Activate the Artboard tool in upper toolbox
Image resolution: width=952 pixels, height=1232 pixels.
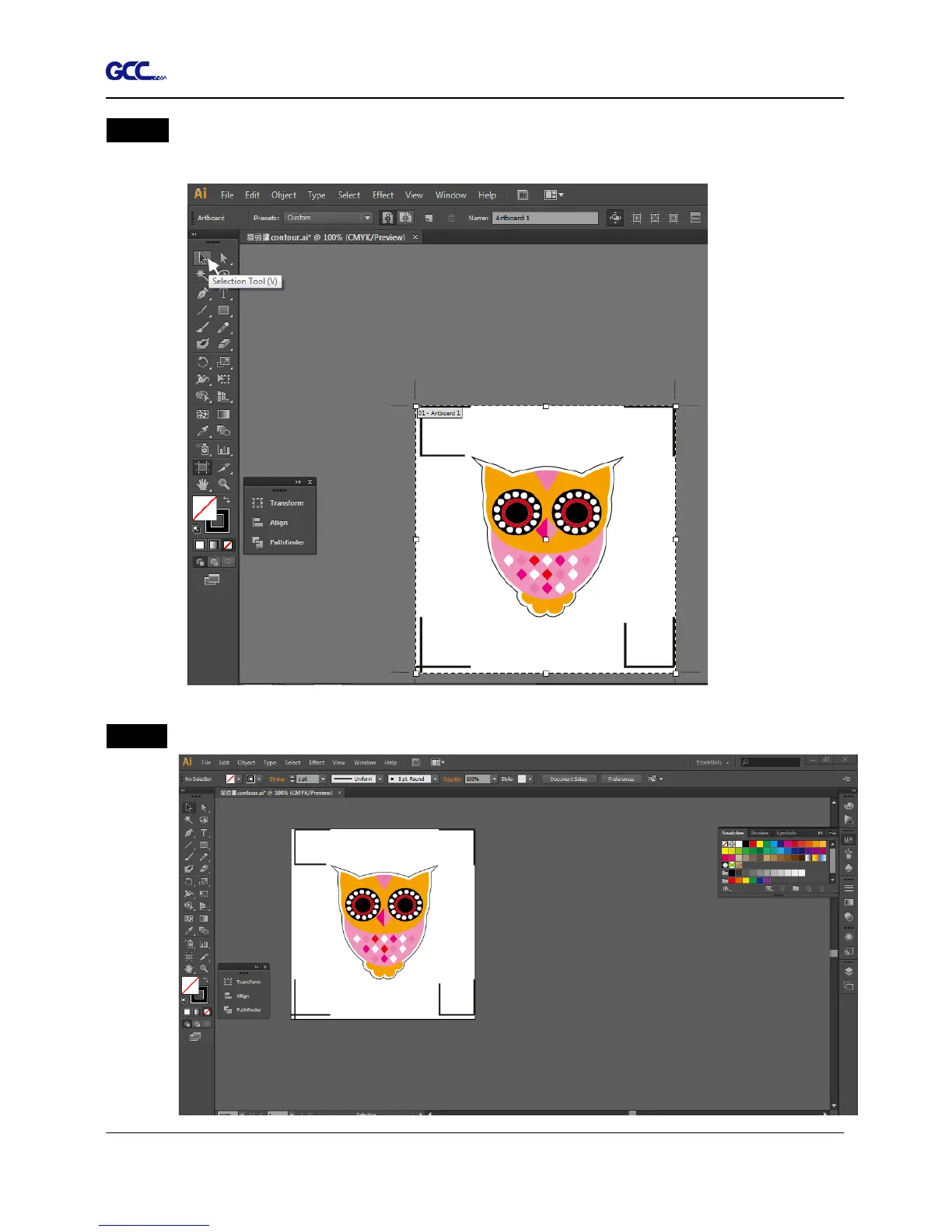(202, 467)
